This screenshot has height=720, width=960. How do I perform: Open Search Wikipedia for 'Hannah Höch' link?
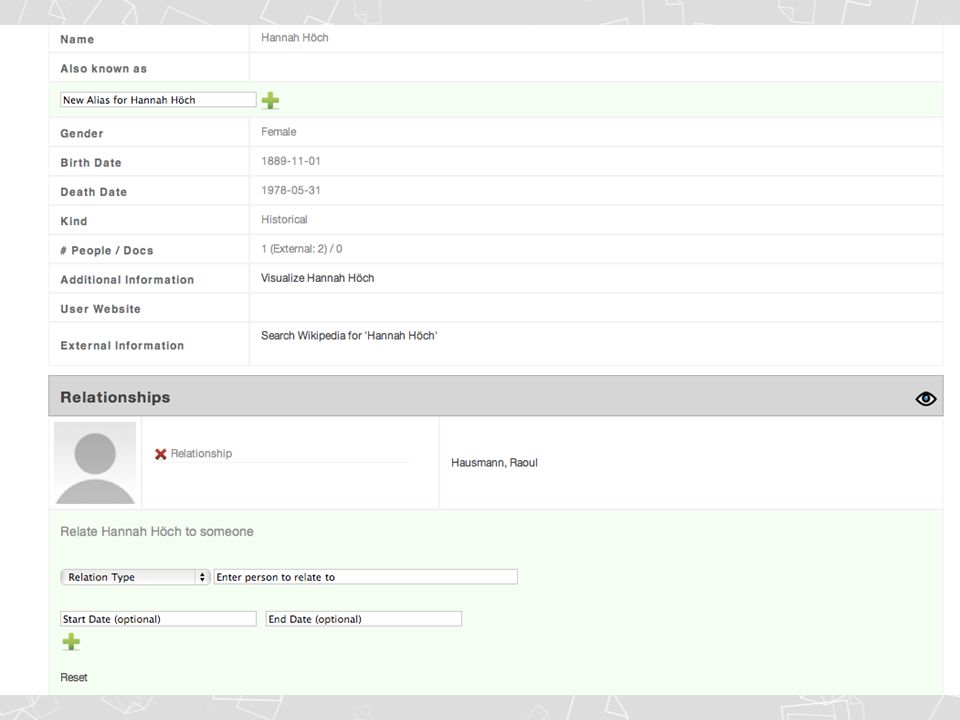click(349, 336)
